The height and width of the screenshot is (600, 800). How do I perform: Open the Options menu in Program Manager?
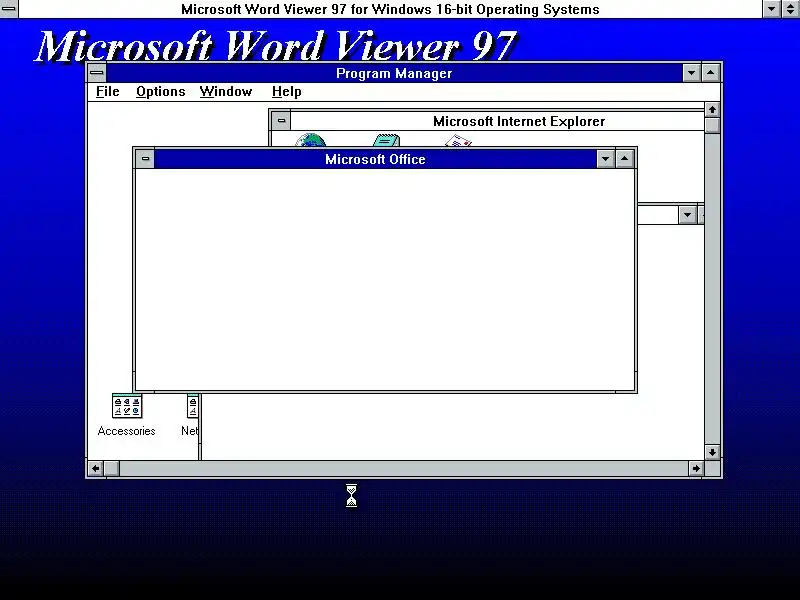(x=161, y=92)
